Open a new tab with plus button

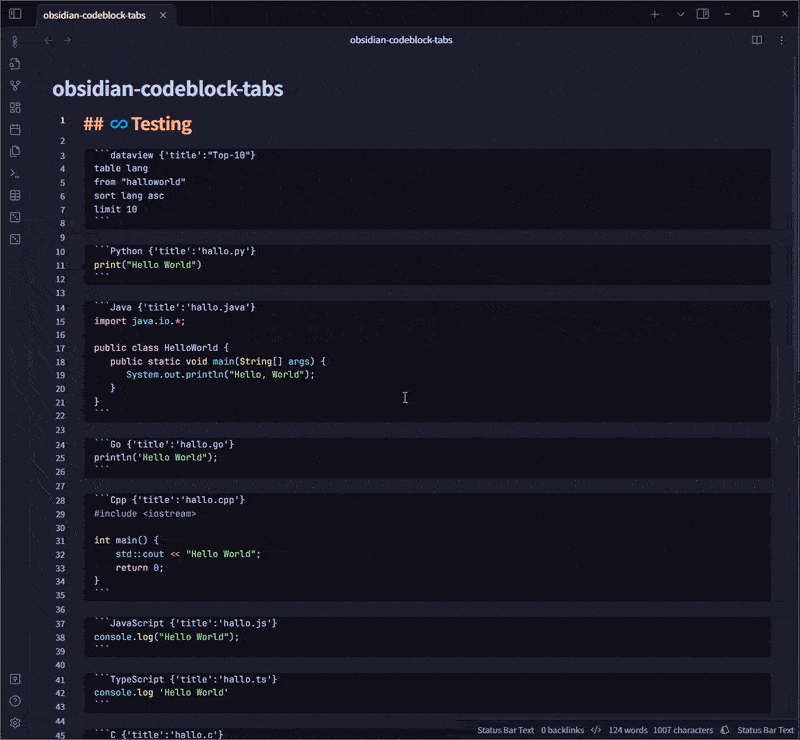click(x=655, y=15)
